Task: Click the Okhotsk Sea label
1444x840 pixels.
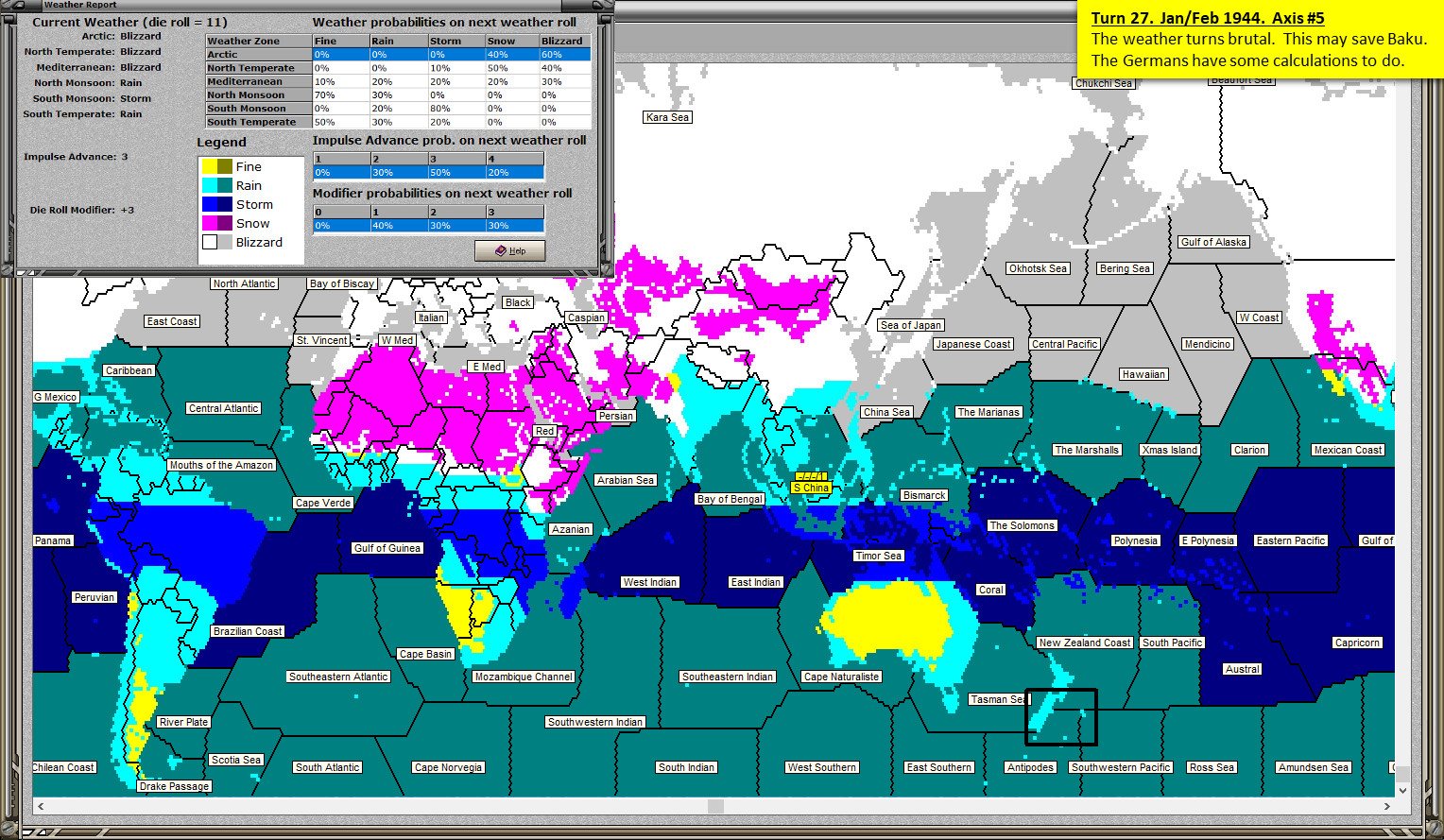Action: pos(1038,268)
